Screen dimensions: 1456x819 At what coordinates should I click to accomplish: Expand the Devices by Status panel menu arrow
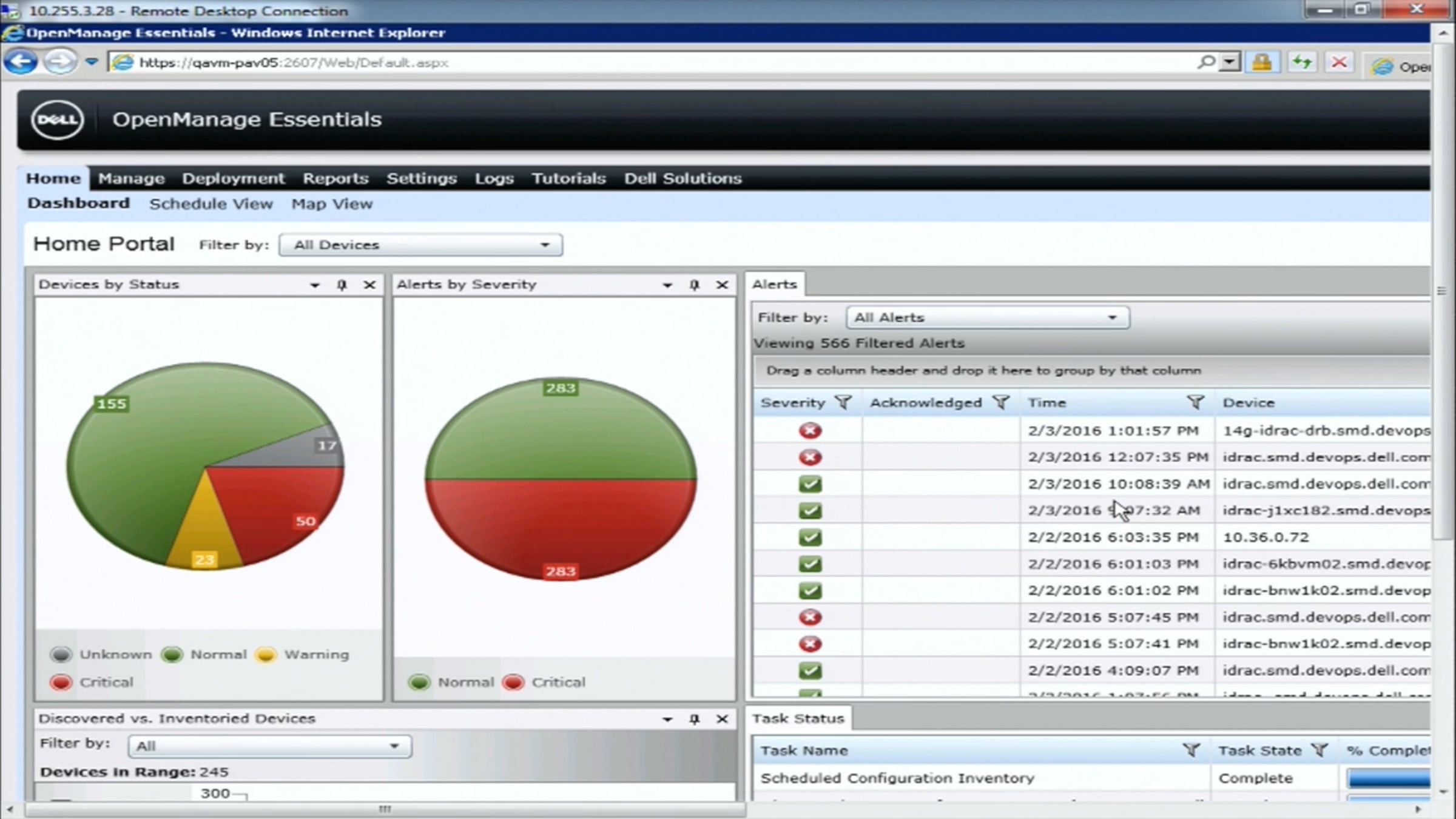[x=314, y=285]
